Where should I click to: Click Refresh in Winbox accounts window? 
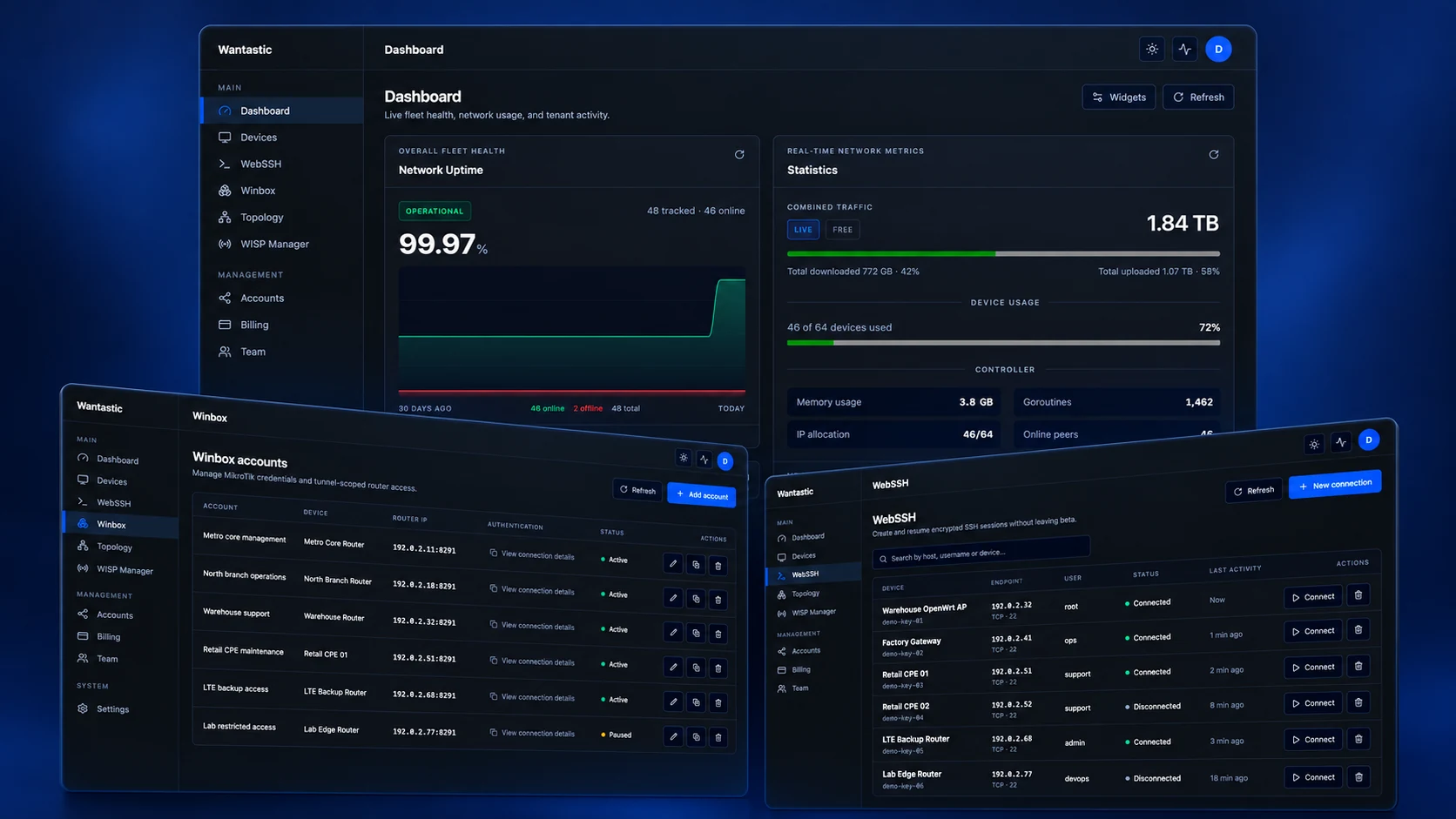[638, 490]
